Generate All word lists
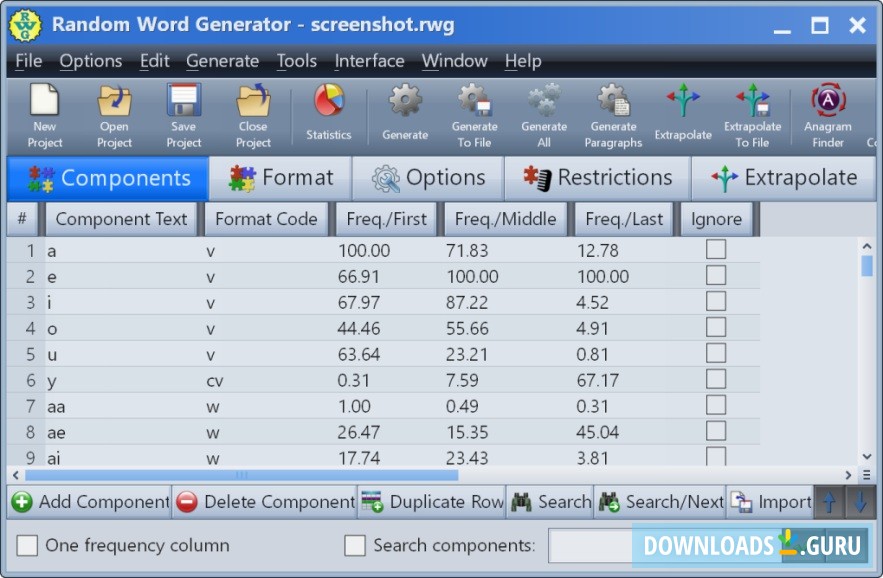 [543, 110]
